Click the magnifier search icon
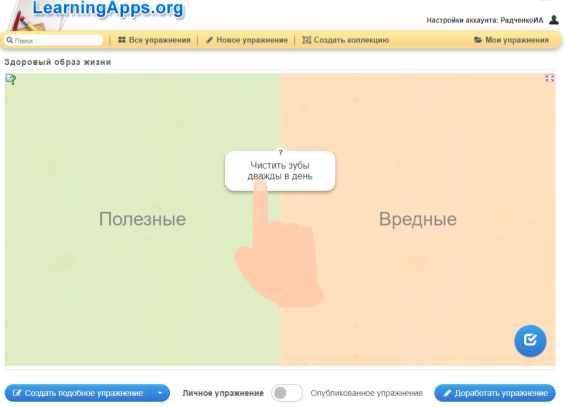 coord(10,40)
